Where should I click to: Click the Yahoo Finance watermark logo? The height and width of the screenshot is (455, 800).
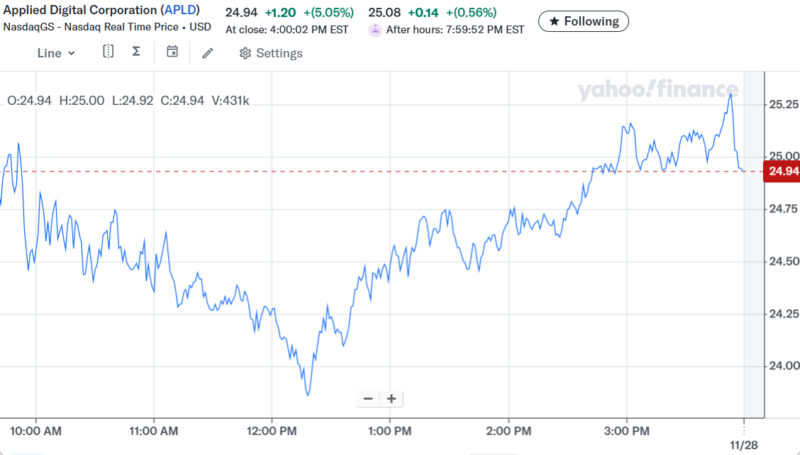coord(657,90)
